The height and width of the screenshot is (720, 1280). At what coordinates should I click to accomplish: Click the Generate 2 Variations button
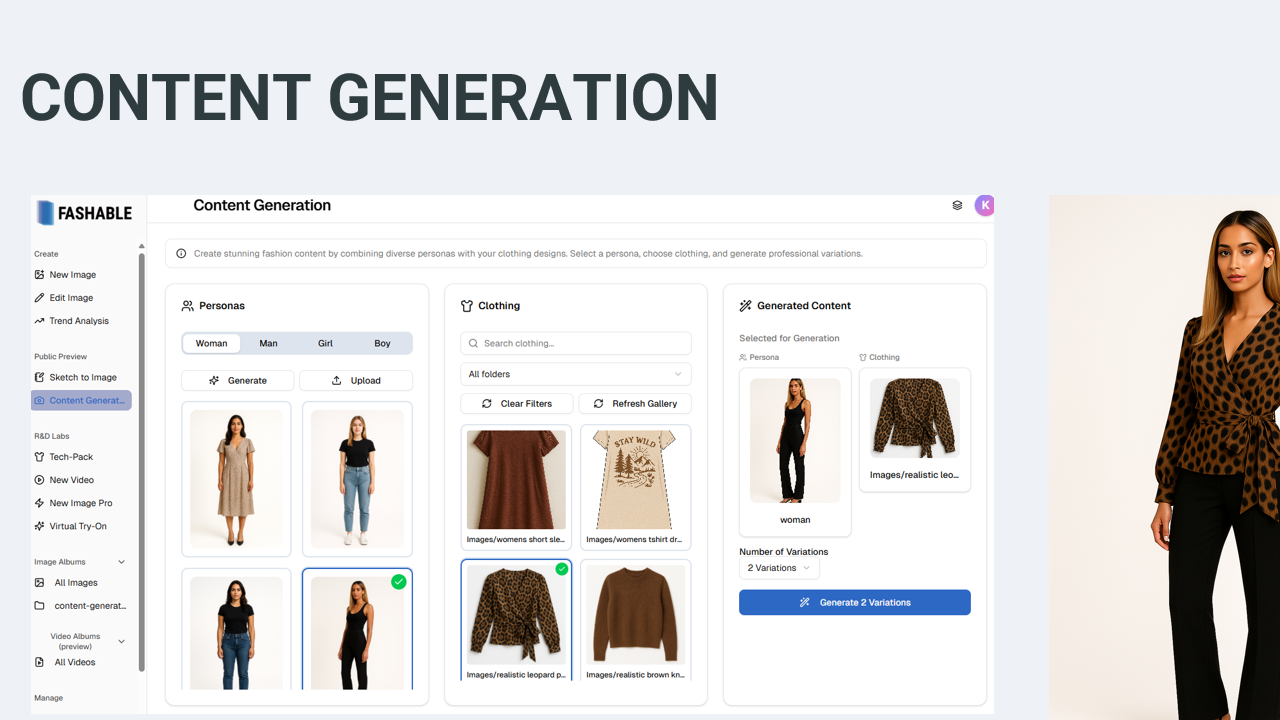point(855,602)
